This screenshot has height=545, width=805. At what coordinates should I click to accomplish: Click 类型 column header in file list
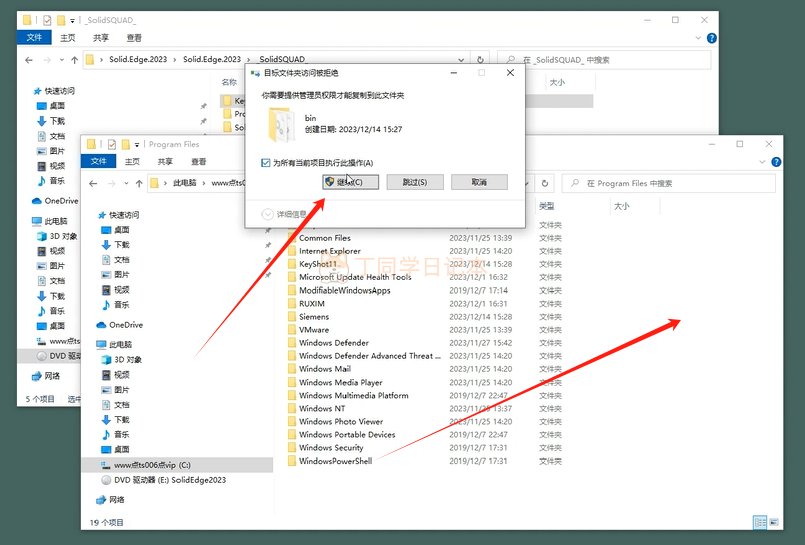tap(547, 206)
